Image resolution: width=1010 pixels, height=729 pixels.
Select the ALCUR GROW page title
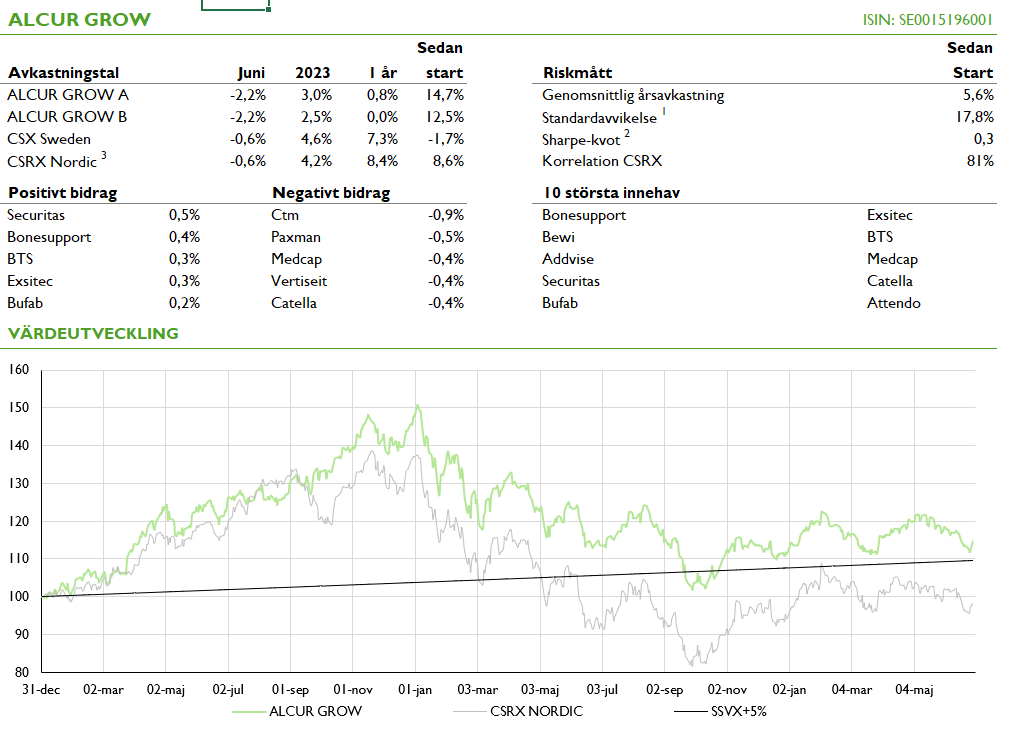tap(79, 20)
